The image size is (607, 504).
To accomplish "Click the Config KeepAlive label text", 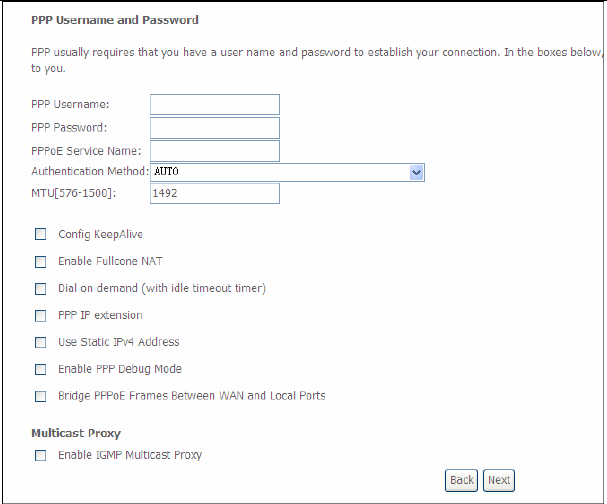I will [x=101, y=234].
